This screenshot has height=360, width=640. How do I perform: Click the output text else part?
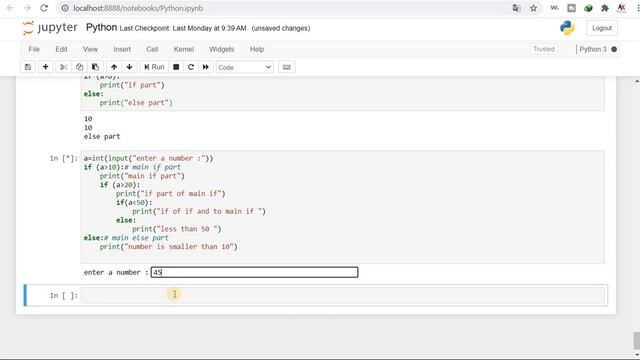click(x=102, y=136)
